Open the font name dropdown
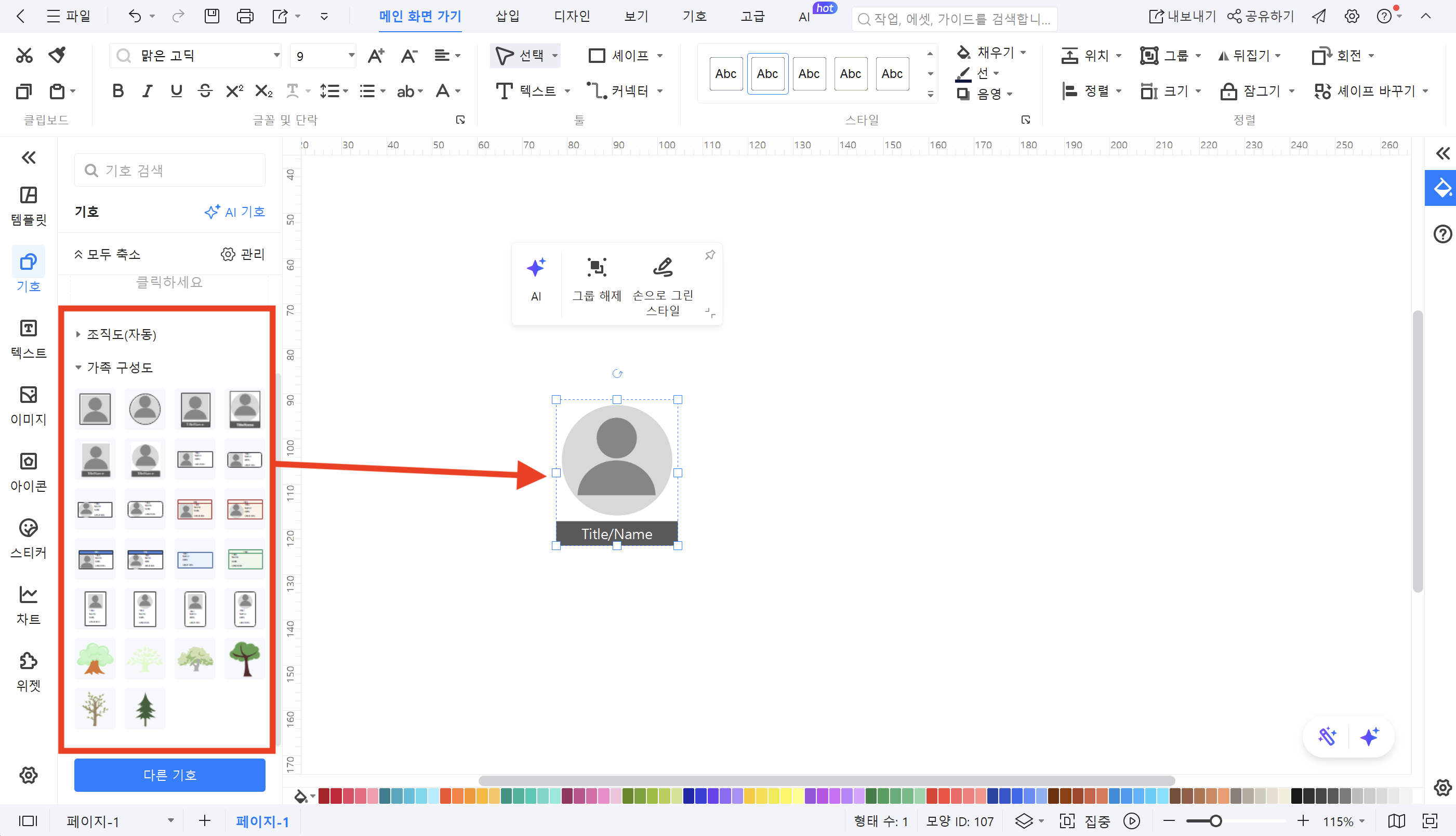Screen dimensions: 1456x836 276,56
